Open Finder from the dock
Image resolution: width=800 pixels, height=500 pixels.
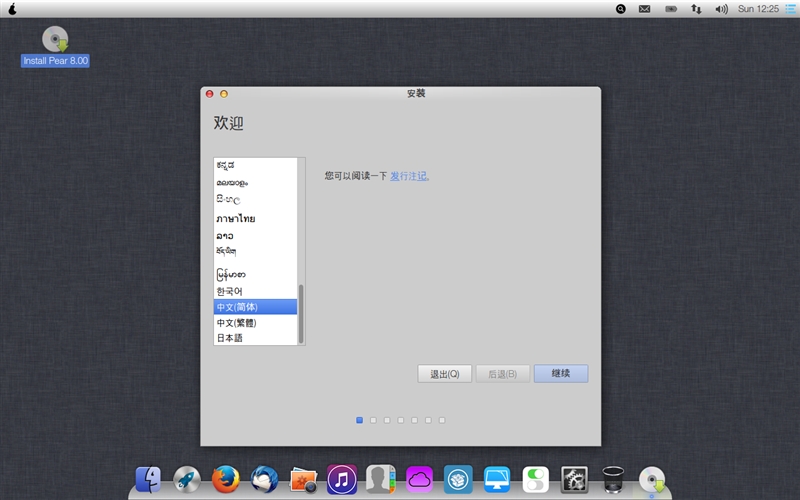148,479
